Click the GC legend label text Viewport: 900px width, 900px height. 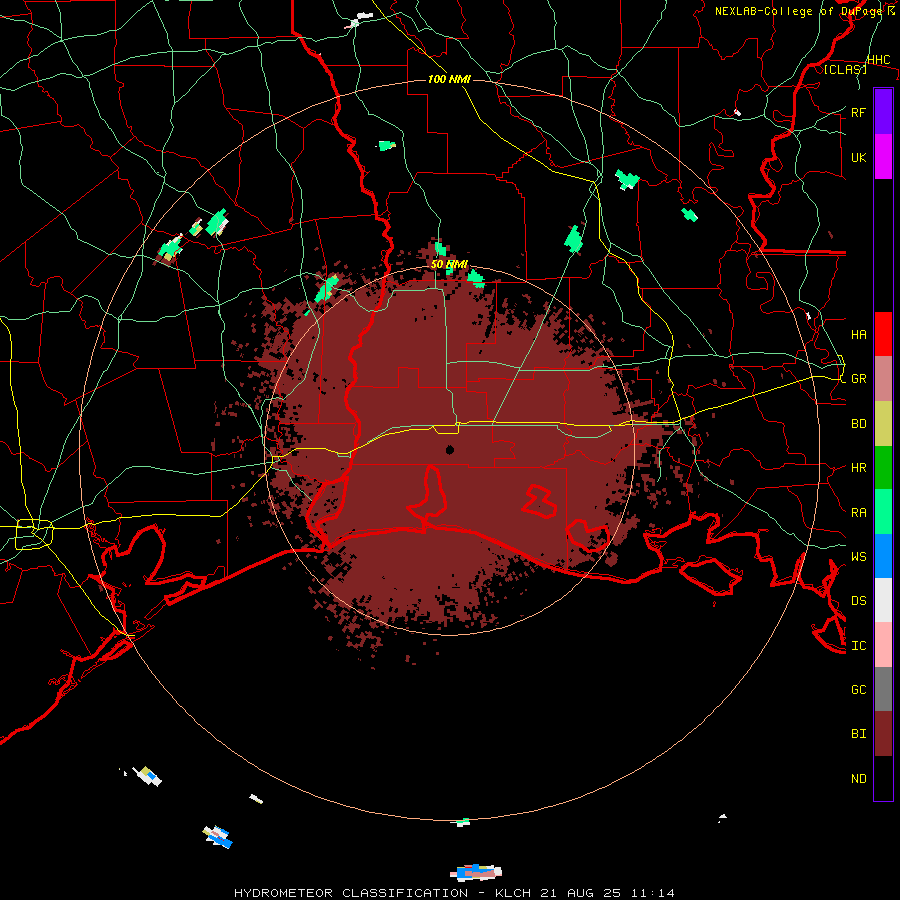tap(858, 690)
